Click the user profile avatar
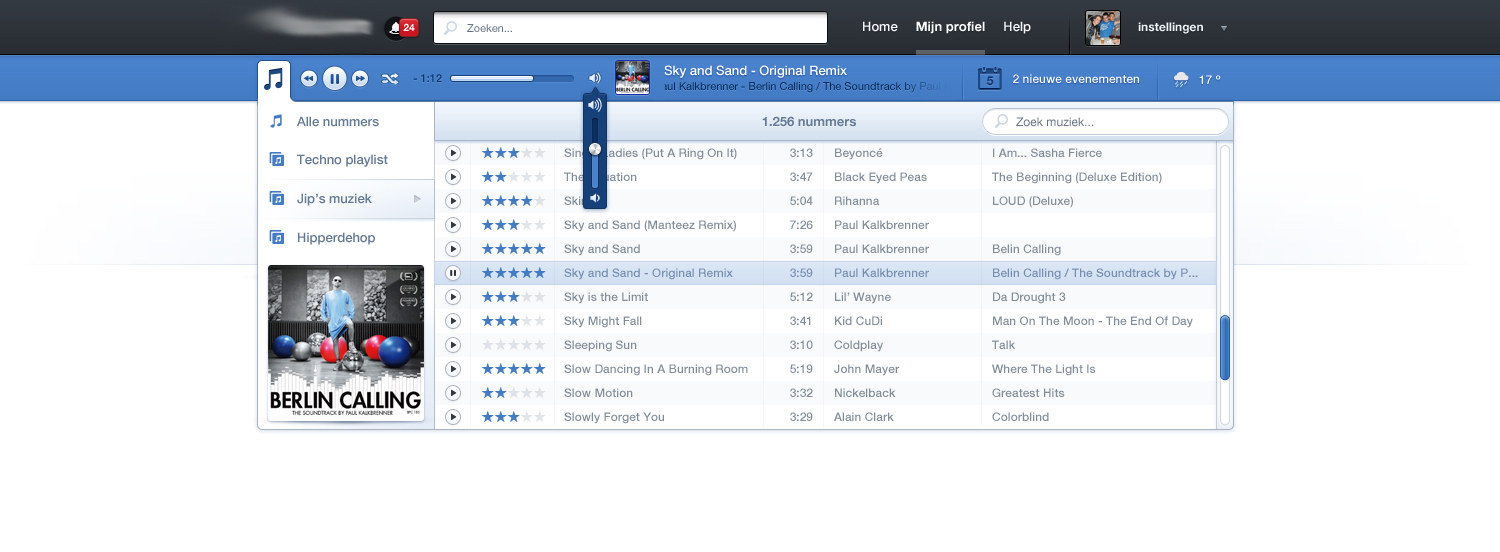Viewport: 1500px width, 552px height. click(x=1103, y=28)
